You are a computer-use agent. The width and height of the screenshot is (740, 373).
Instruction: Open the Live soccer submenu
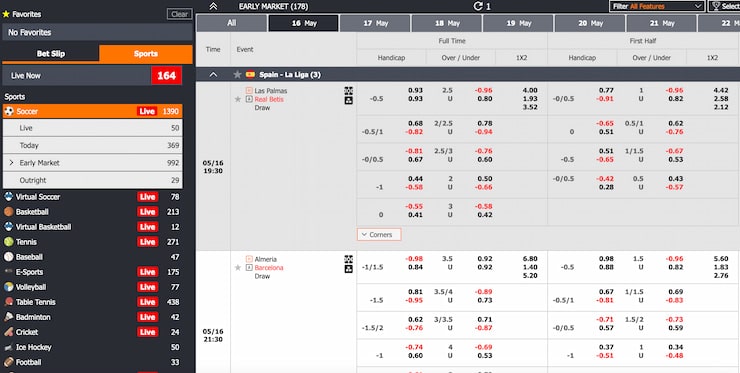coord(92,128)
